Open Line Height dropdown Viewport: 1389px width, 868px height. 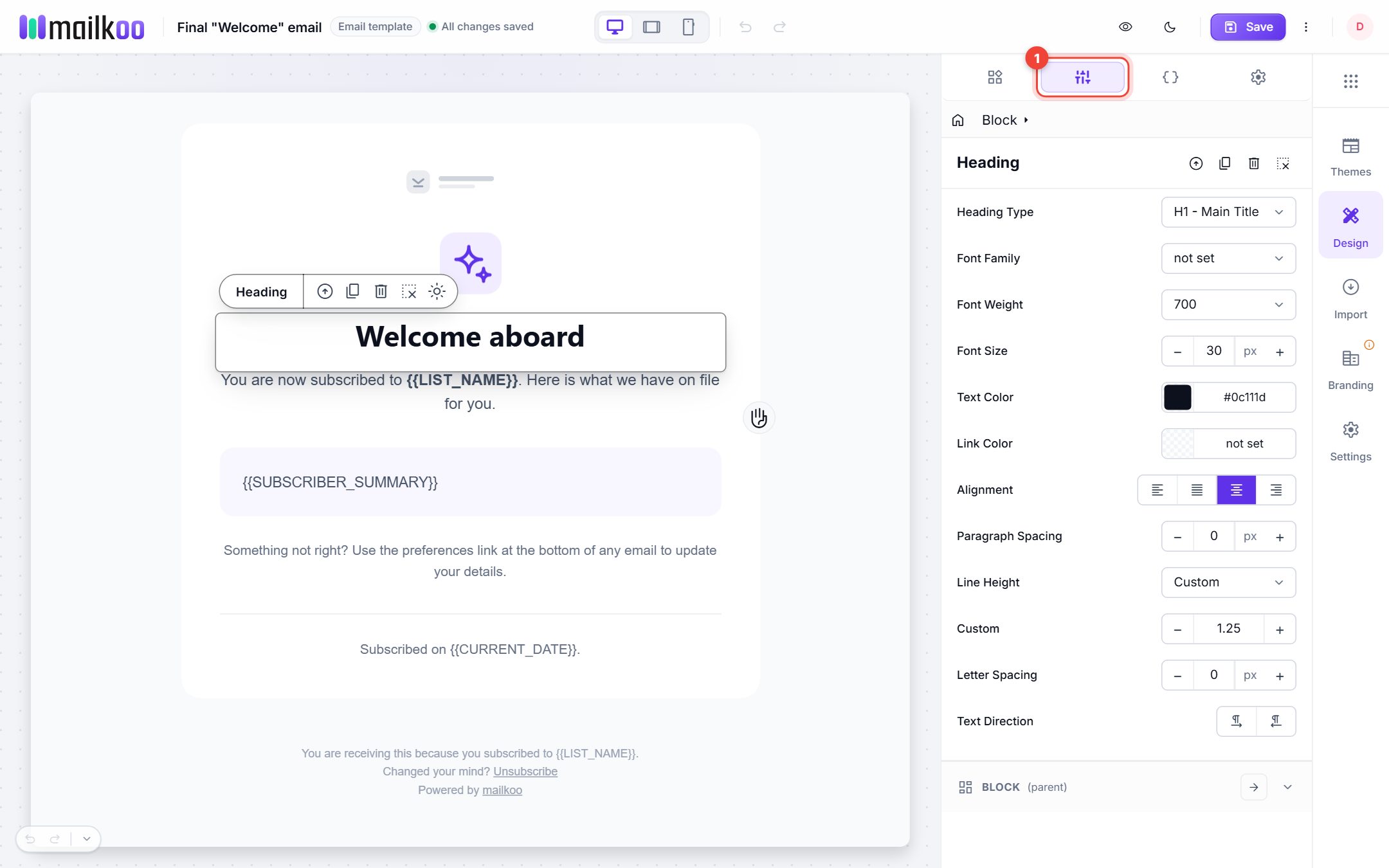coord(1228,583)
